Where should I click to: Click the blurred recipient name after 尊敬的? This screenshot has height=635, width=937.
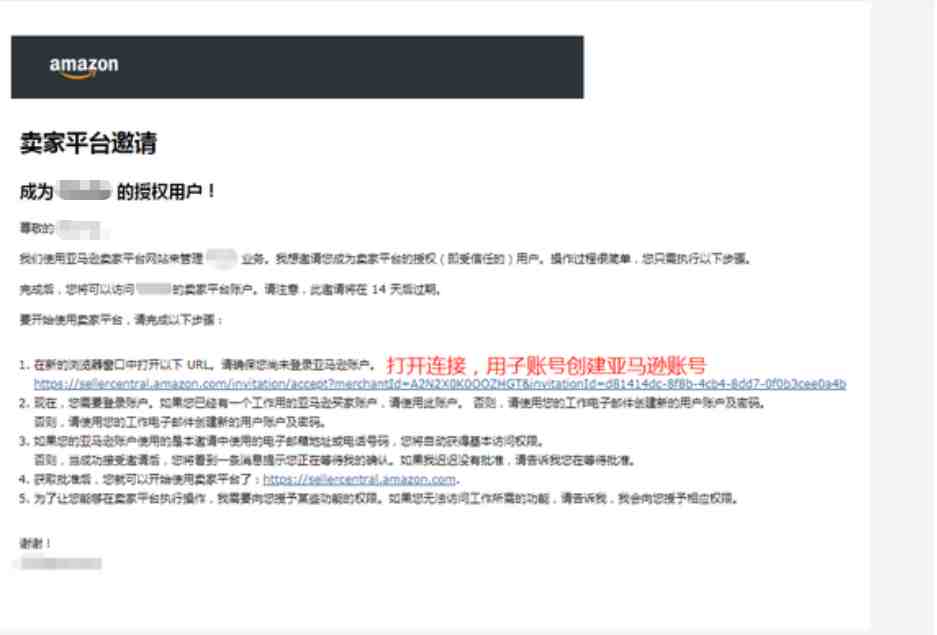pos(79,228)
